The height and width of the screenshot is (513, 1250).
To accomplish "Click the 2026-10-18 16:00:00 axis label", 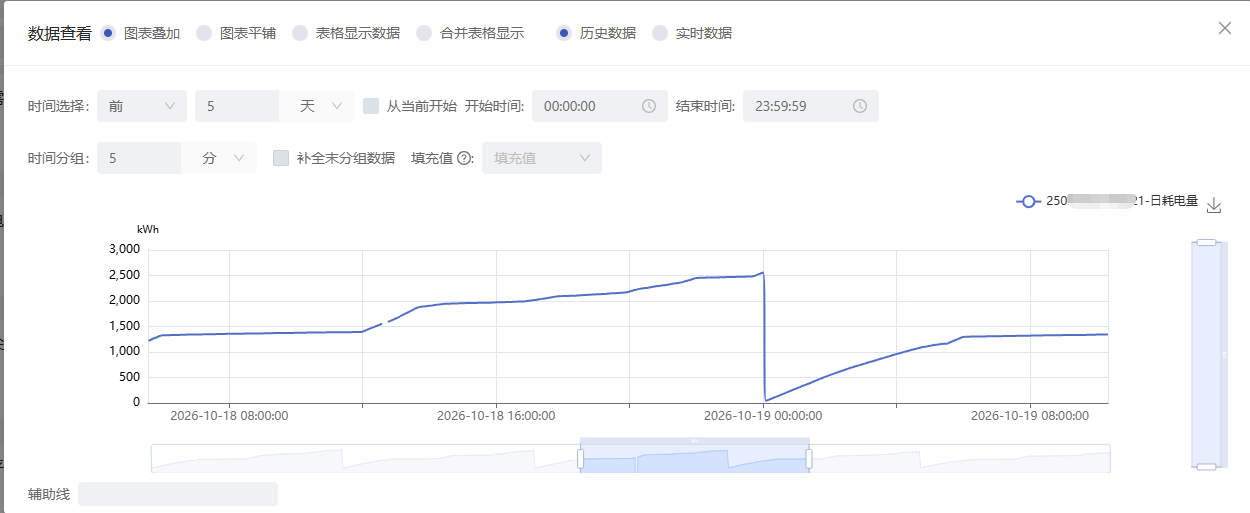I will tap(496, 415).
